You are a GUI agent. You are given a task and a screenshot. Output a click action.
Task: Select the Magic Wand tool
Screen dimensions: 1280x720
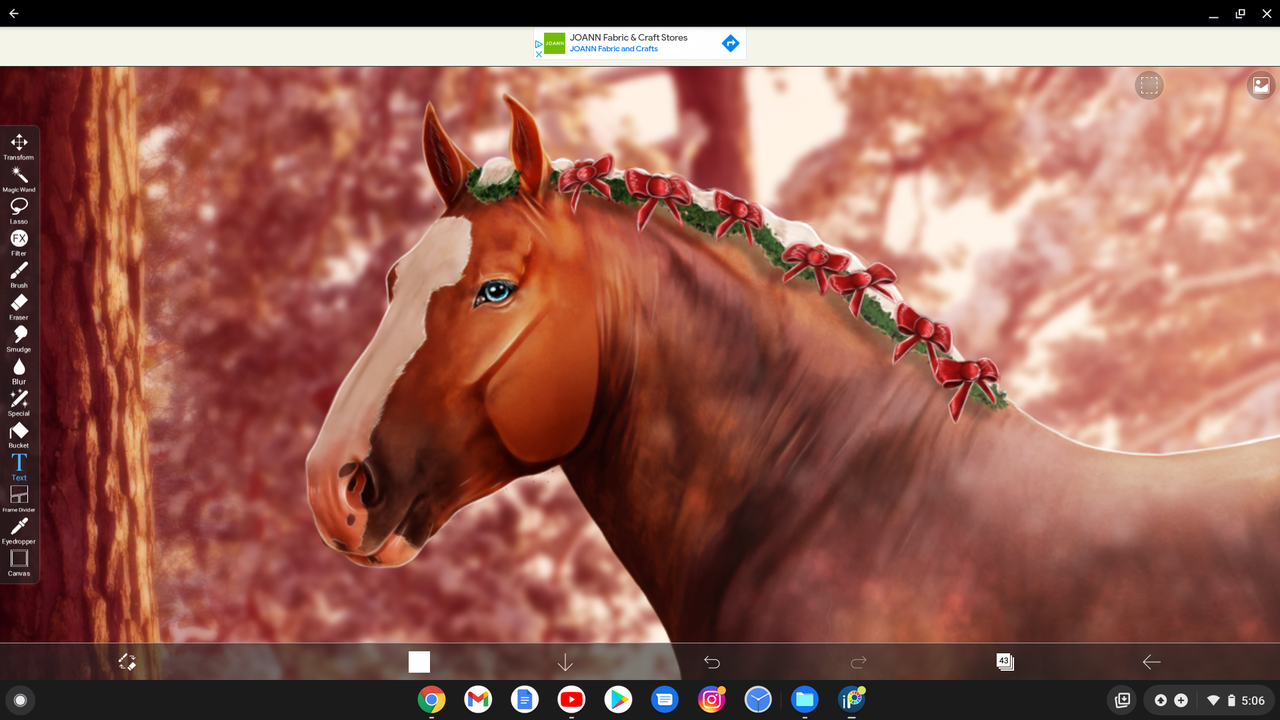[19, 178]
